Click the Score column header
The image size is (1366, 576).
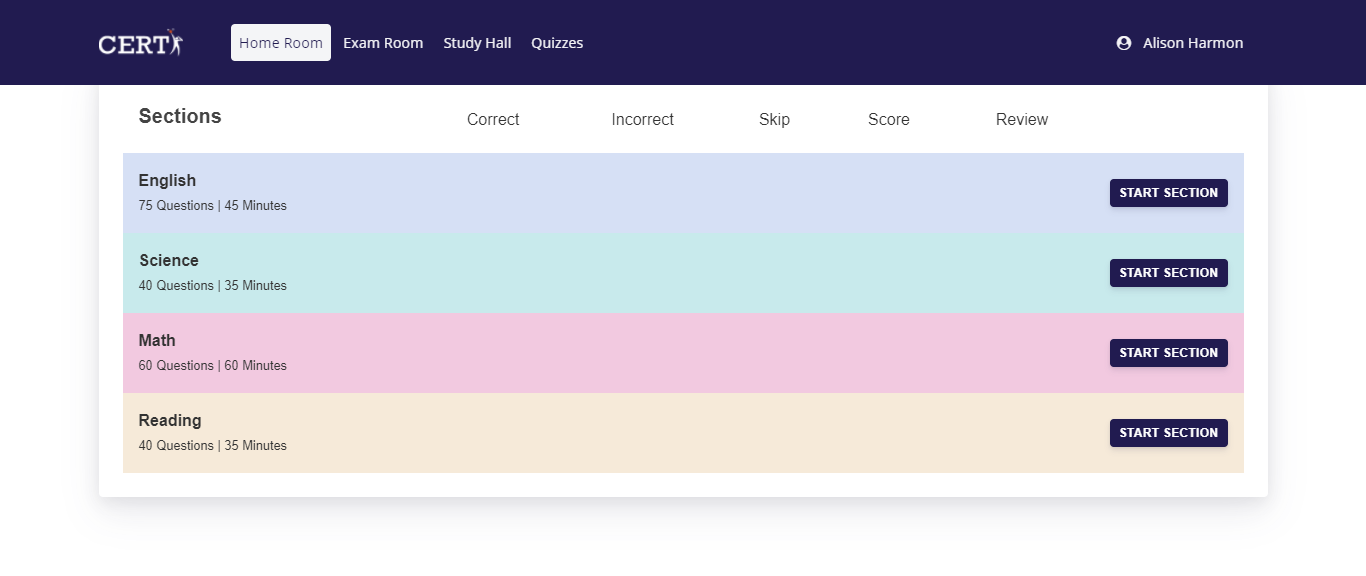click(x=888, y=120)
